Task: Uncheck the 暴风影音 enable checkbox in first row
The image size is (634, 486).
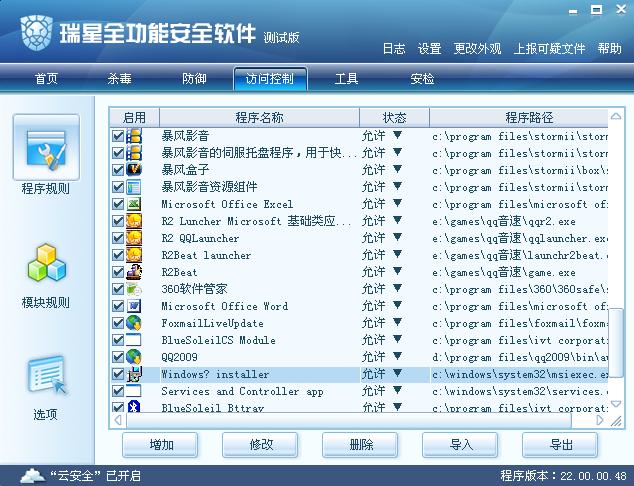Action: [x=118, y=136]
